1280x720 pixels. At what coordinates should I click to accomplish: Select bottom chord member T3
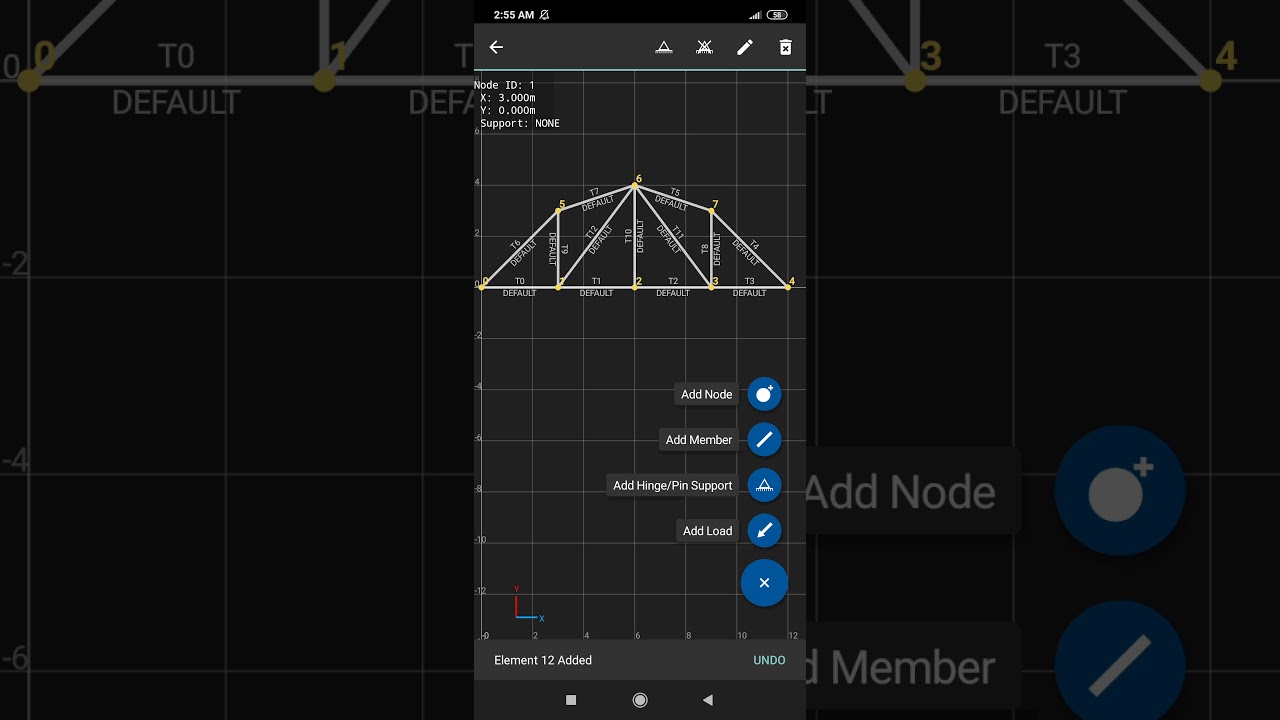pos(750,287)
